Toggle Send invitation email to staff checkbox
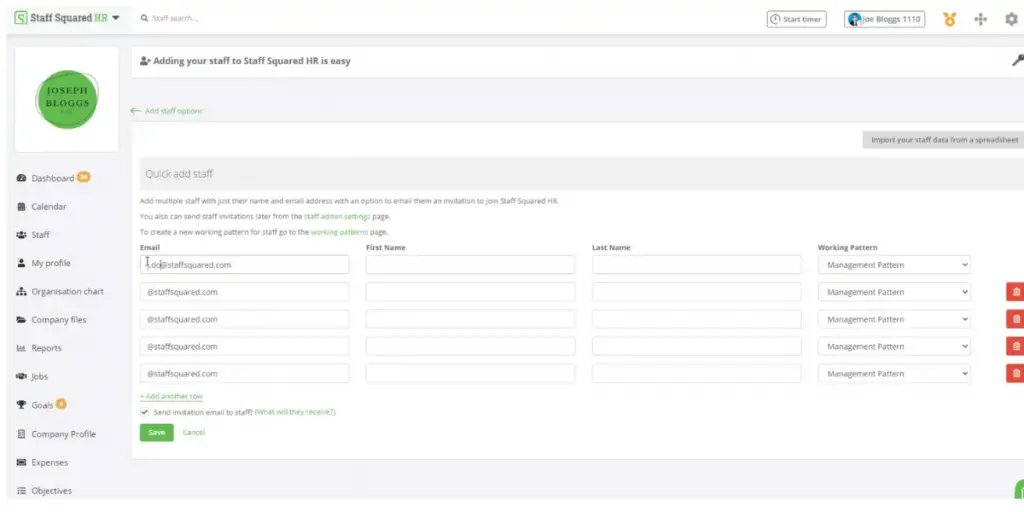Screen dimensions: 1024x512 (144, 413)
